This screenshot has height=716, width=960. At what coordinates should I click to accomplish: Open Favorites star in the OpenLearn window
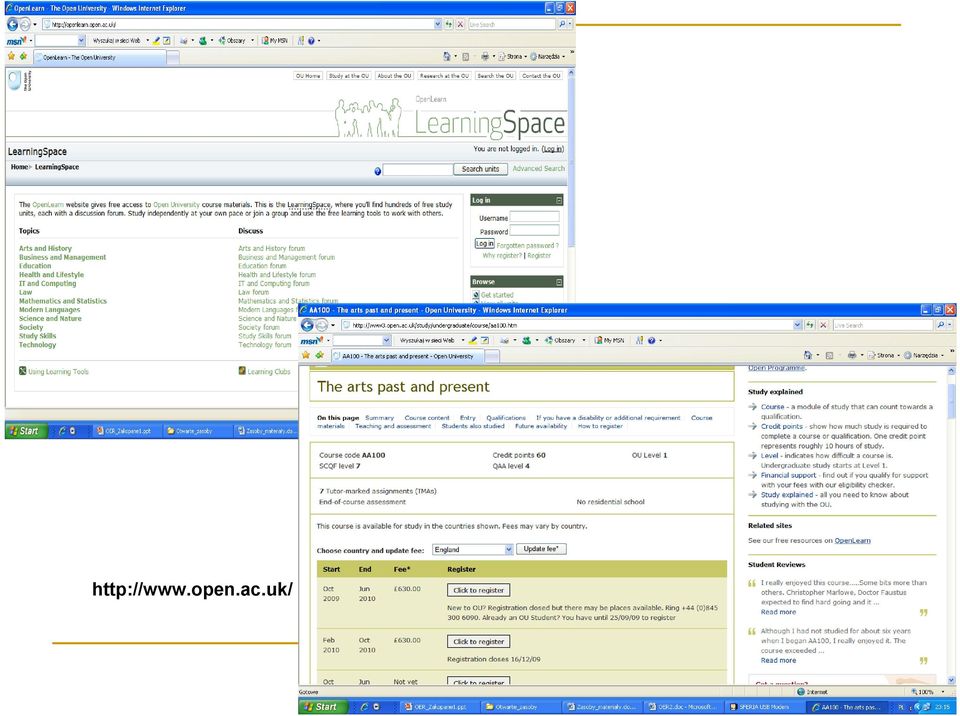(11, 56)
